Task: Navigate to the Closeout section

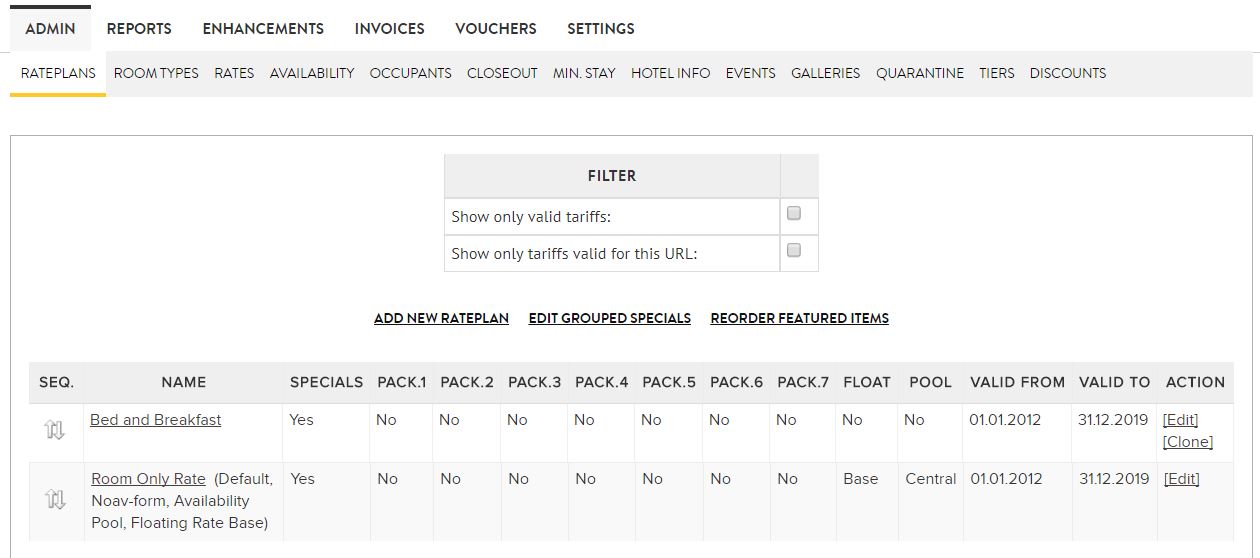Action: pos(502,73)
